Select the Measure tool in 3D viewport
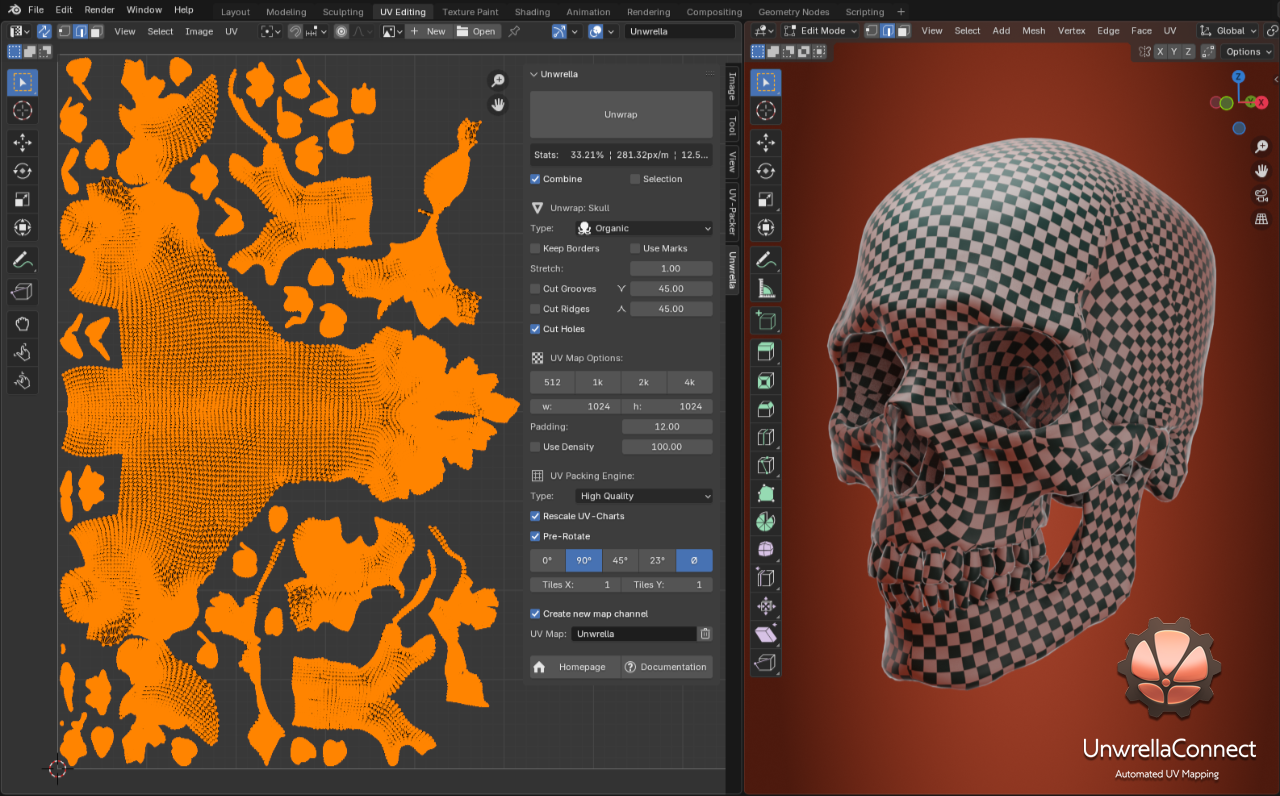This screenshot has width=1280, height=796. (766, 289)
